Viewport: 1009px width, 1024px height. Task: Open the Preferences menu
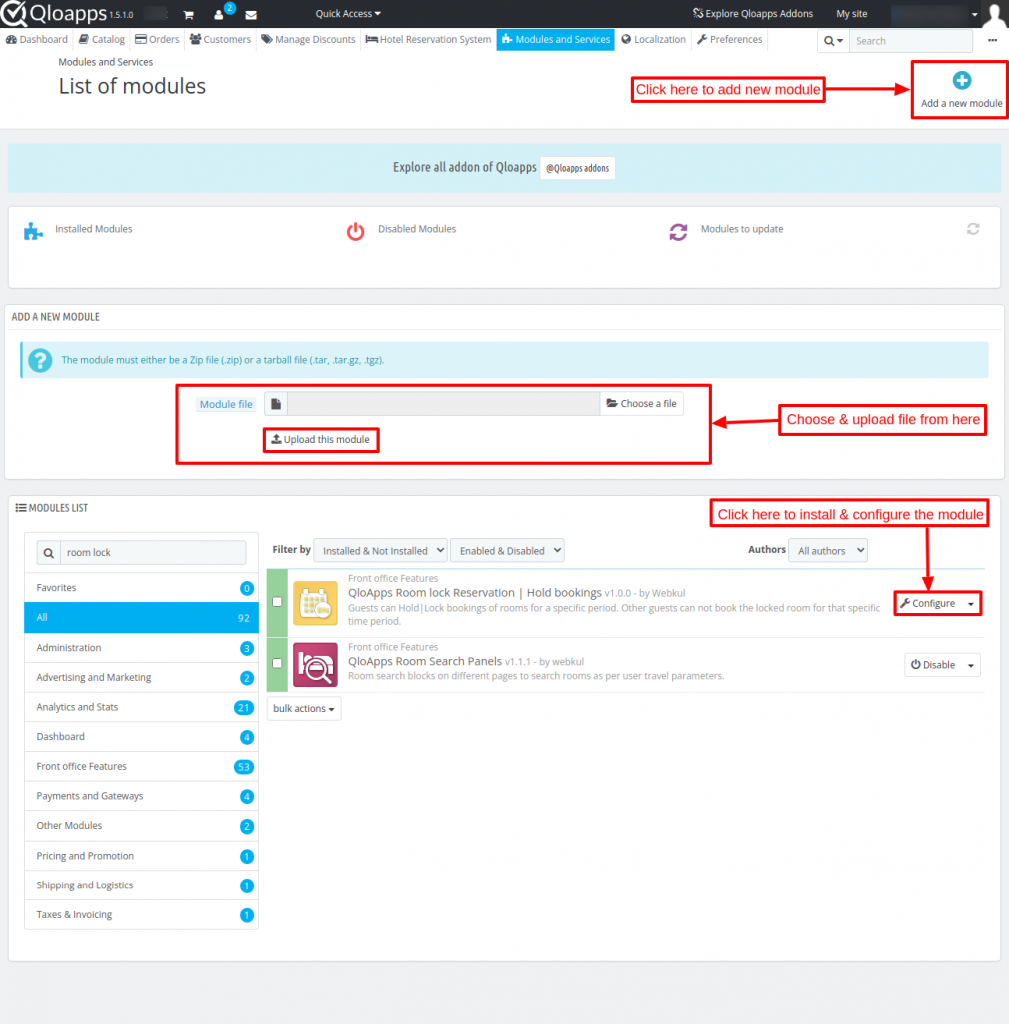(729, 39)
